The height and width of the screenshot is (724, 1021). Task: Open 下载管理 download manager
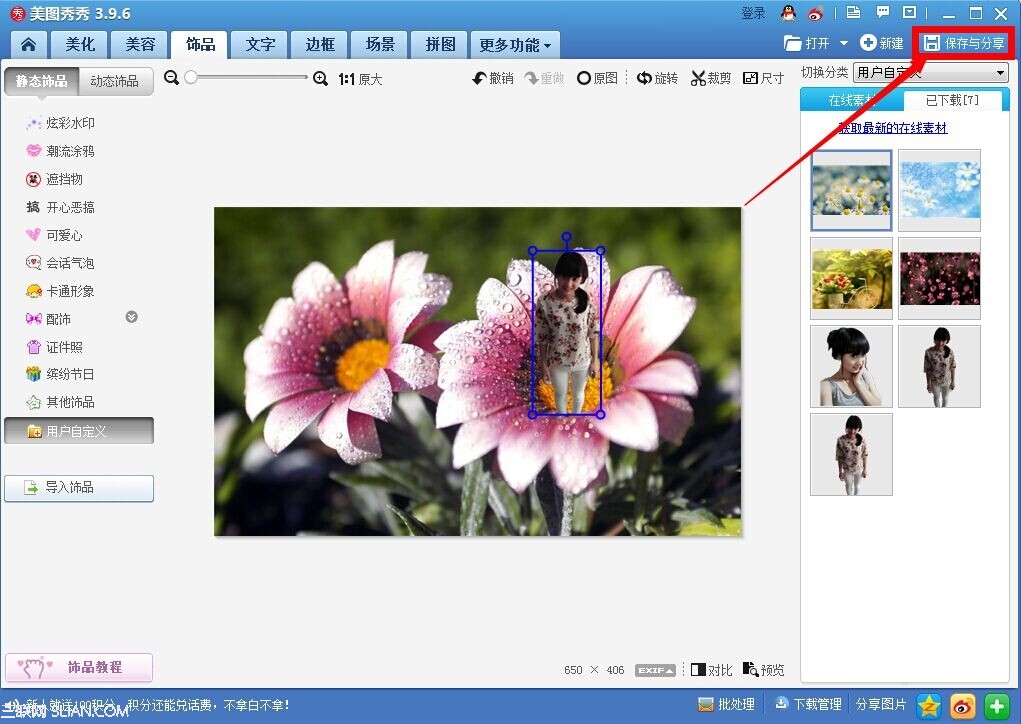click(x=808, y=704)
